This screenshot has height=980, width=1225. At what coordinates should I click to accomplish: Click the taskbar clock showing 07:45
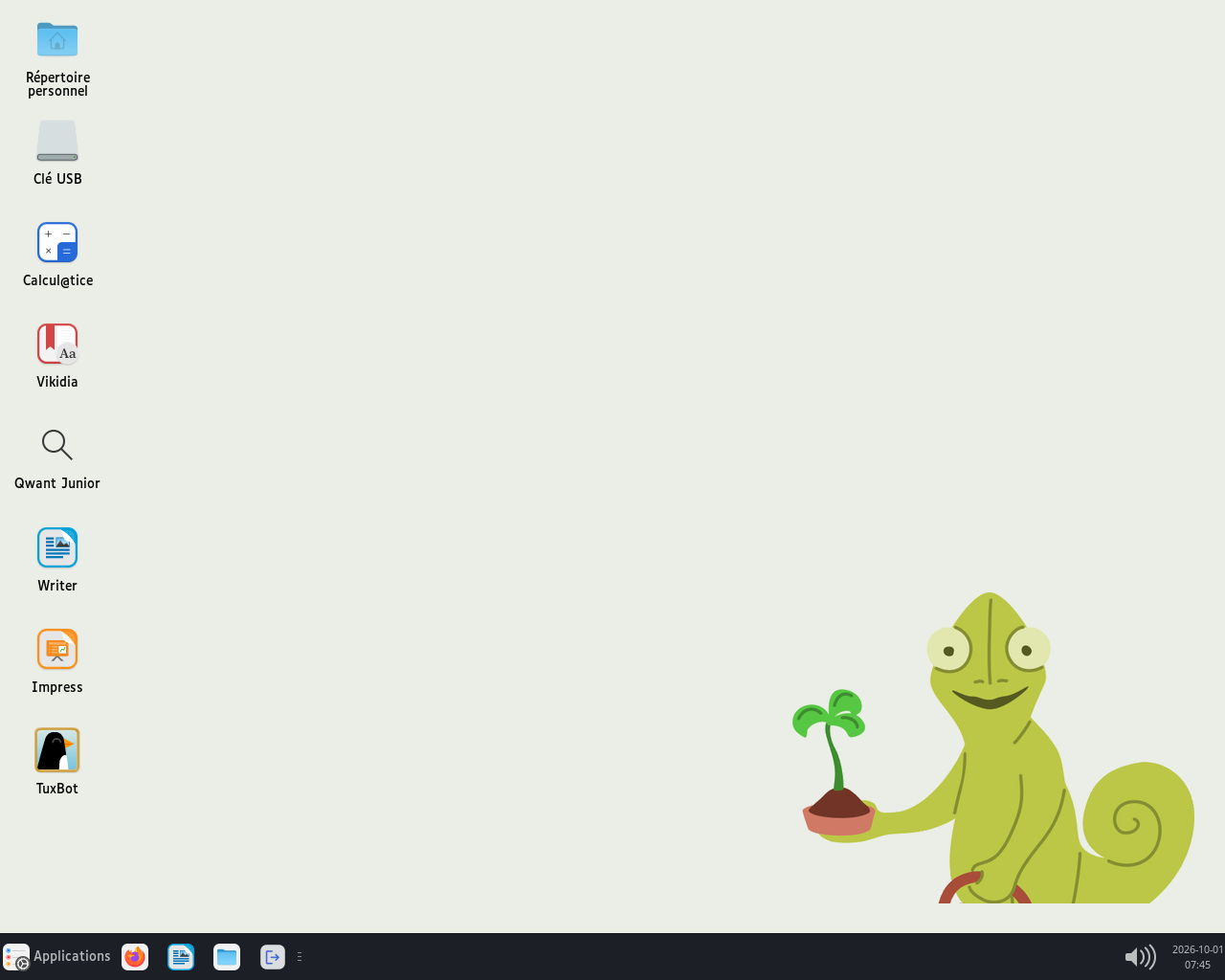pos(1197,957)
